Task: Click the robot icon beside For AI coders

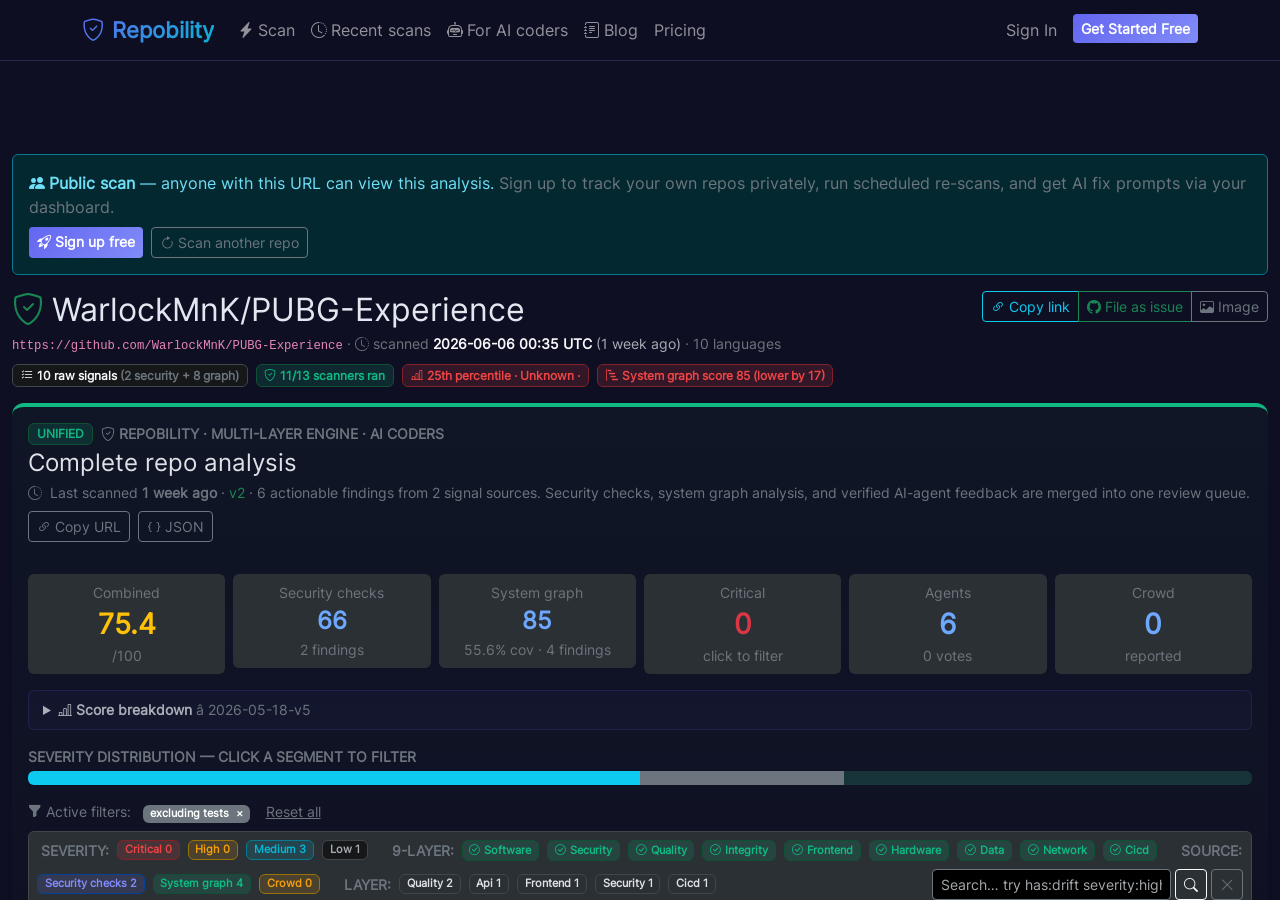Action: point(455,30)
